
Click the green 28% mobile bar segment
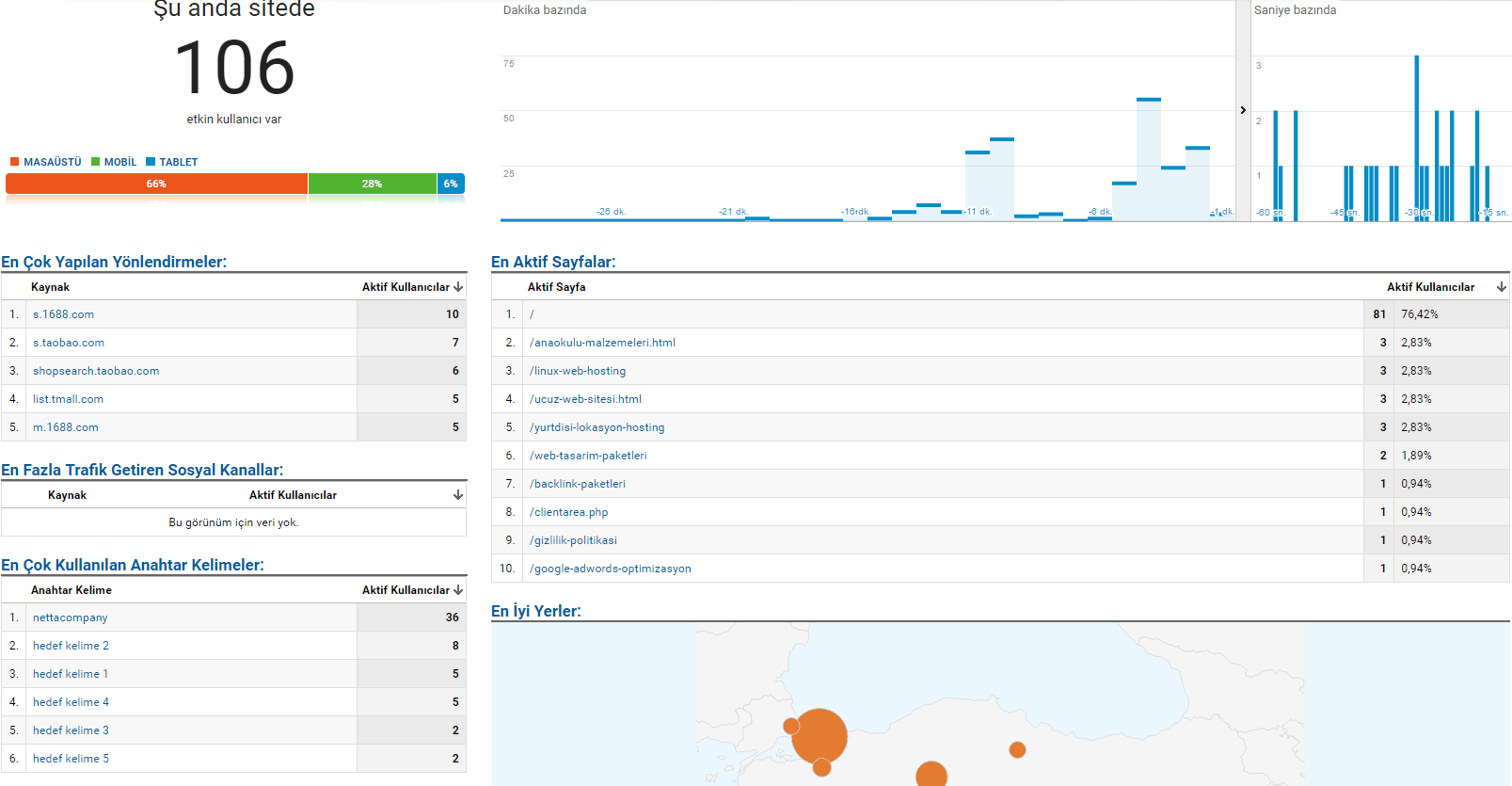tap(373, 184)
